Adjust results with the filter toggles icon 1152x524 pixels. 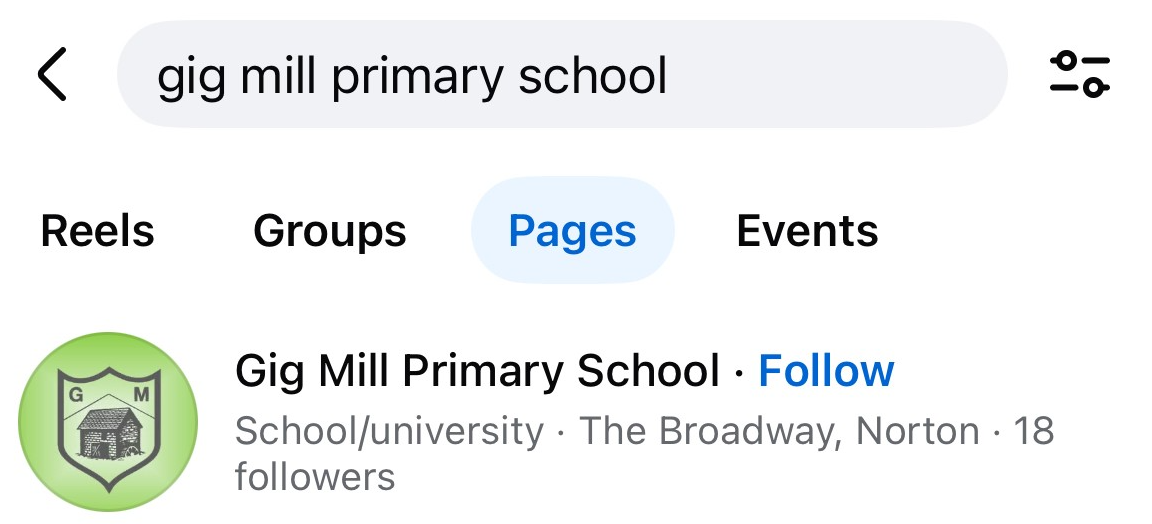pos(1079,75)
